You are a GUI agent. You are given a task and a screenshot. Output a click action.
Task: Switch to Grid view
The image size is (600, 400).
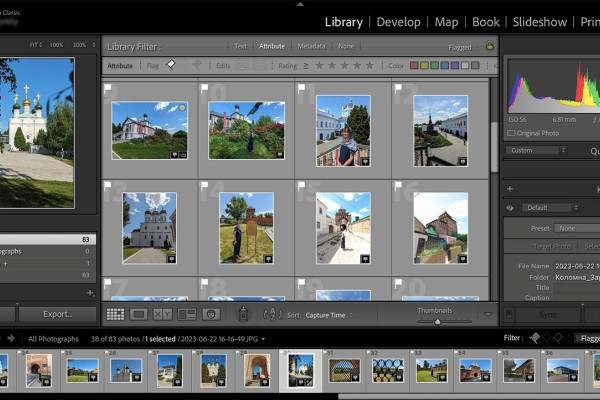(115, 314)
